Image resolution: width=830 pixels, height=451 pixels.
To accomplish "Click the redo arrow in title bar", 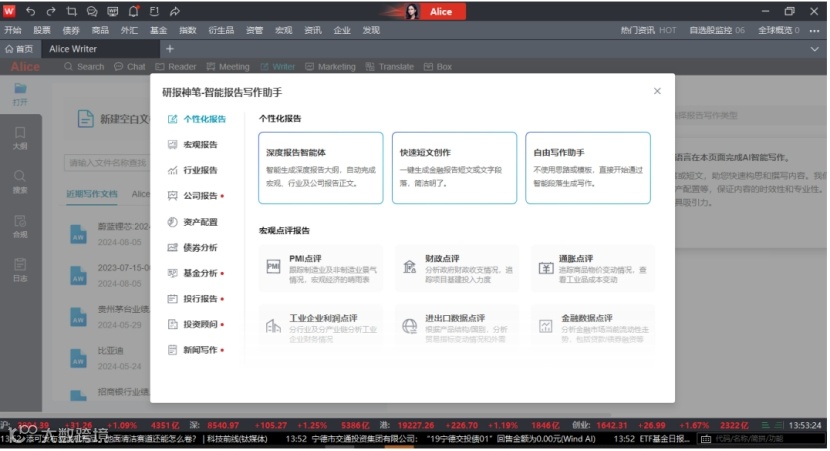I will pyautogui.click(x=51, y=11).
